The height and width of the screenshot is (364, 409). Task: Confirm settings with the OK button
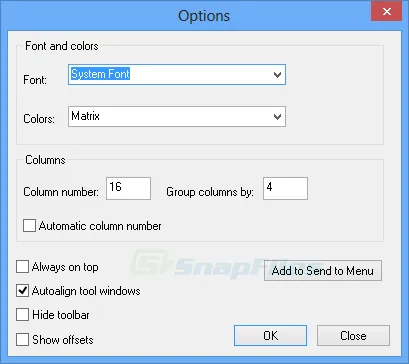(x=270, y=336)
